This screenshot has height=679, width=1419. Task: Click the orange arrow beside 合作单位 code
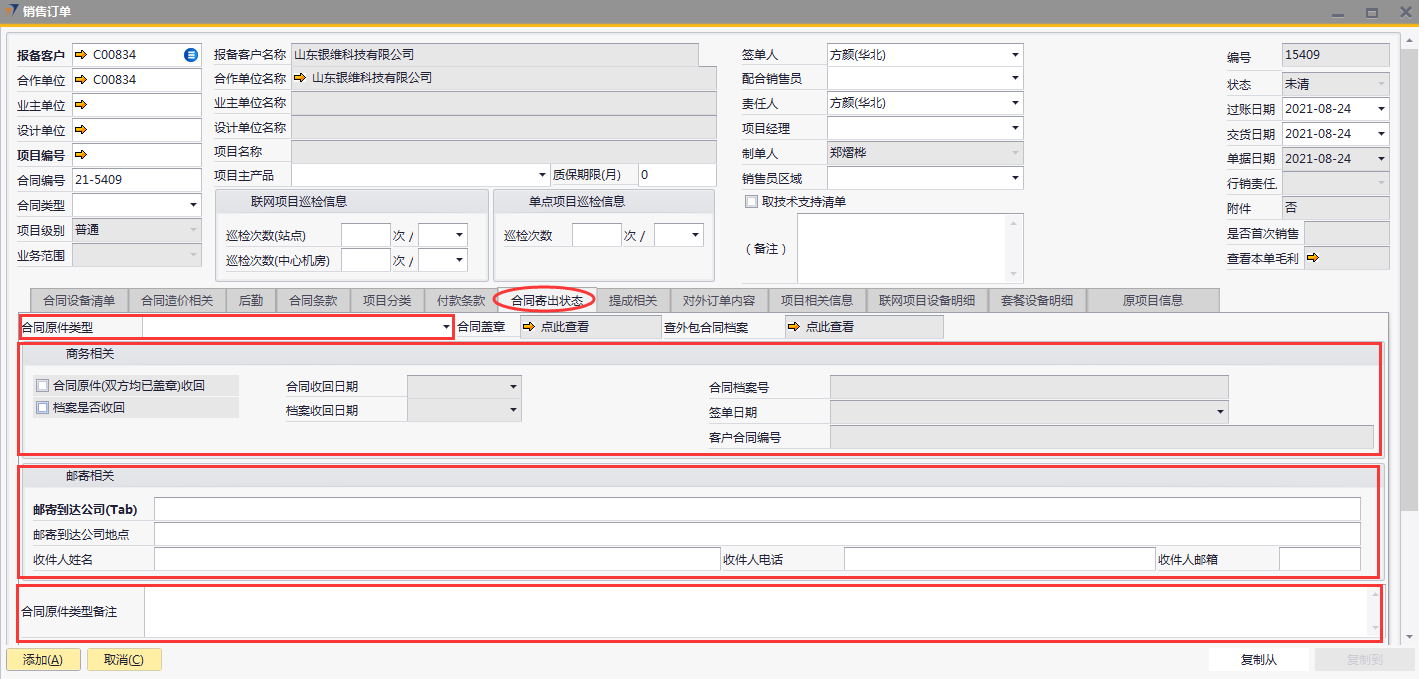(x=81, y=80)
